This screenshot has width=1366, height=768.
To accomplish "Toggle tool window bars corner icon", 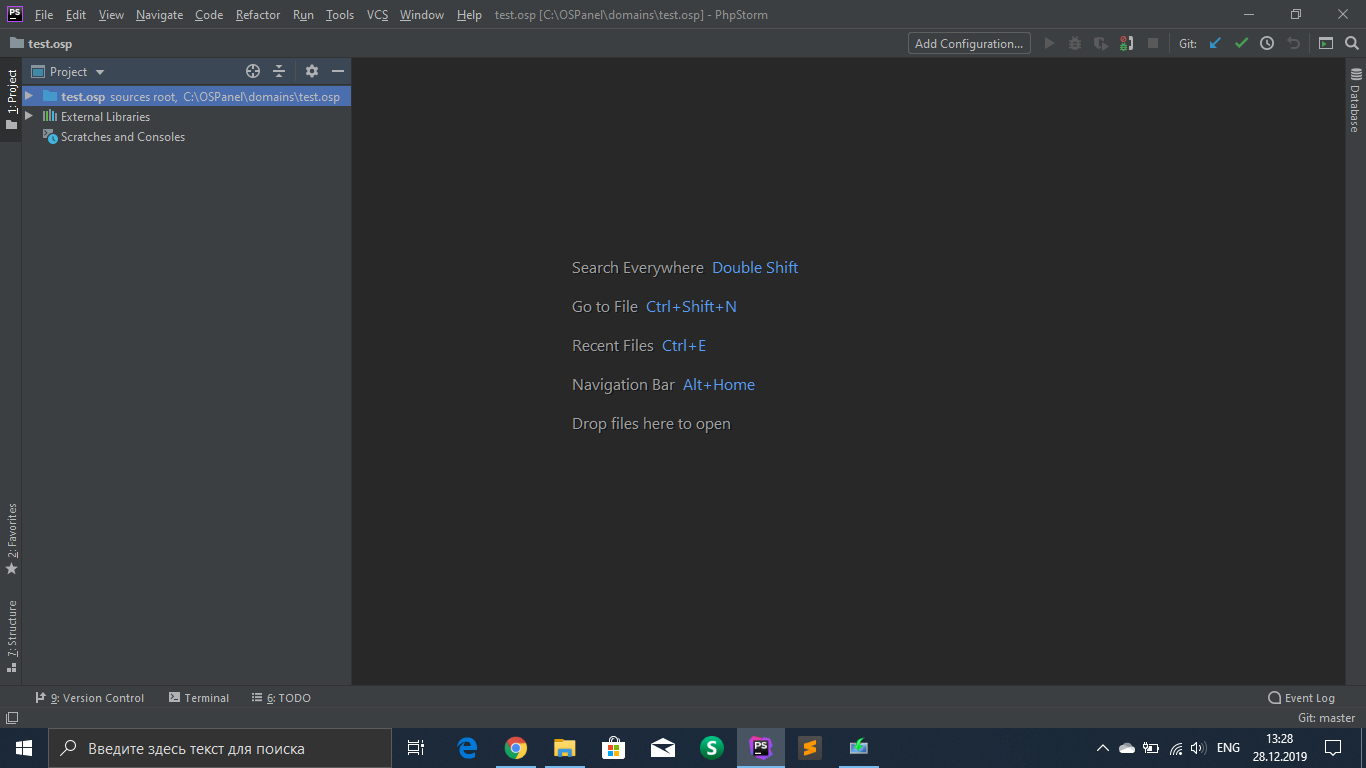I will click(12, 718).
